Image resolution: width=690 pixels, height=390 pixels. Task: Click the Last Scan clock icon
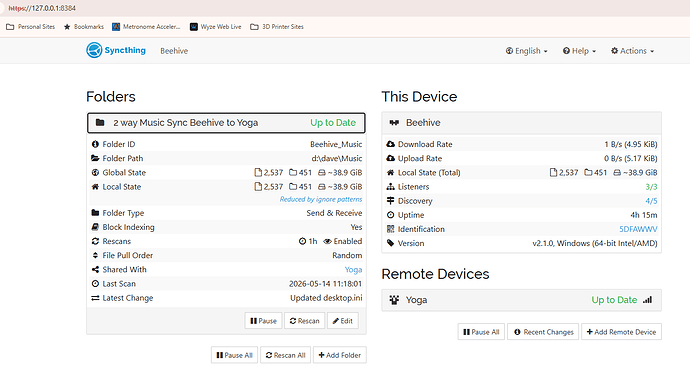[x=95, y=283]
